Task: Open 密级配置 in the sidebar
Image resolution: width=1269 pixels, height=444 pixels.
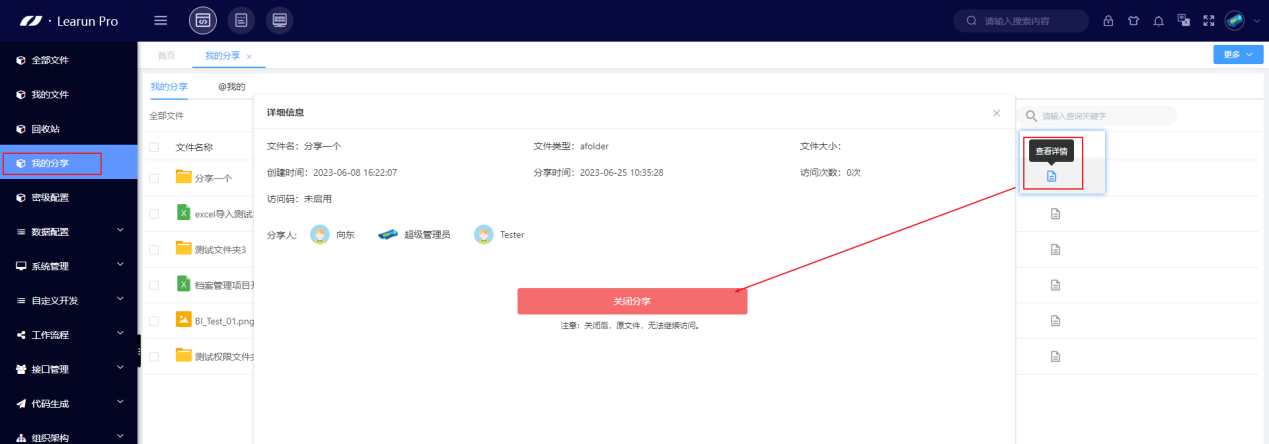Action: tap(69, 197)
